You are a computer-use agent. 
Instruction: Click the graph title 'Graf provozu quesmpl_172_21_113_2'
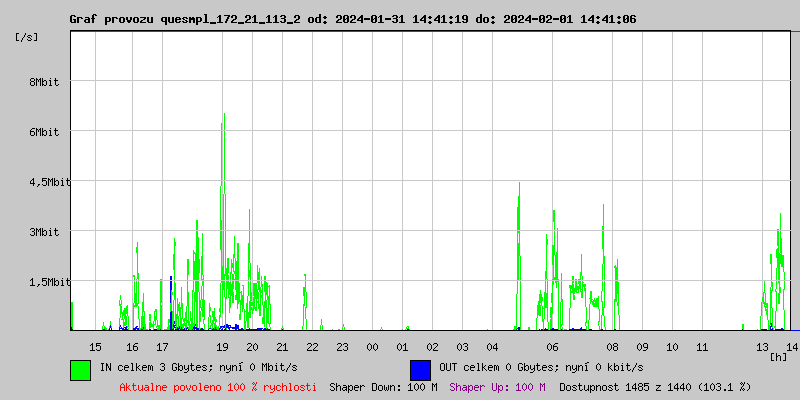185,19
